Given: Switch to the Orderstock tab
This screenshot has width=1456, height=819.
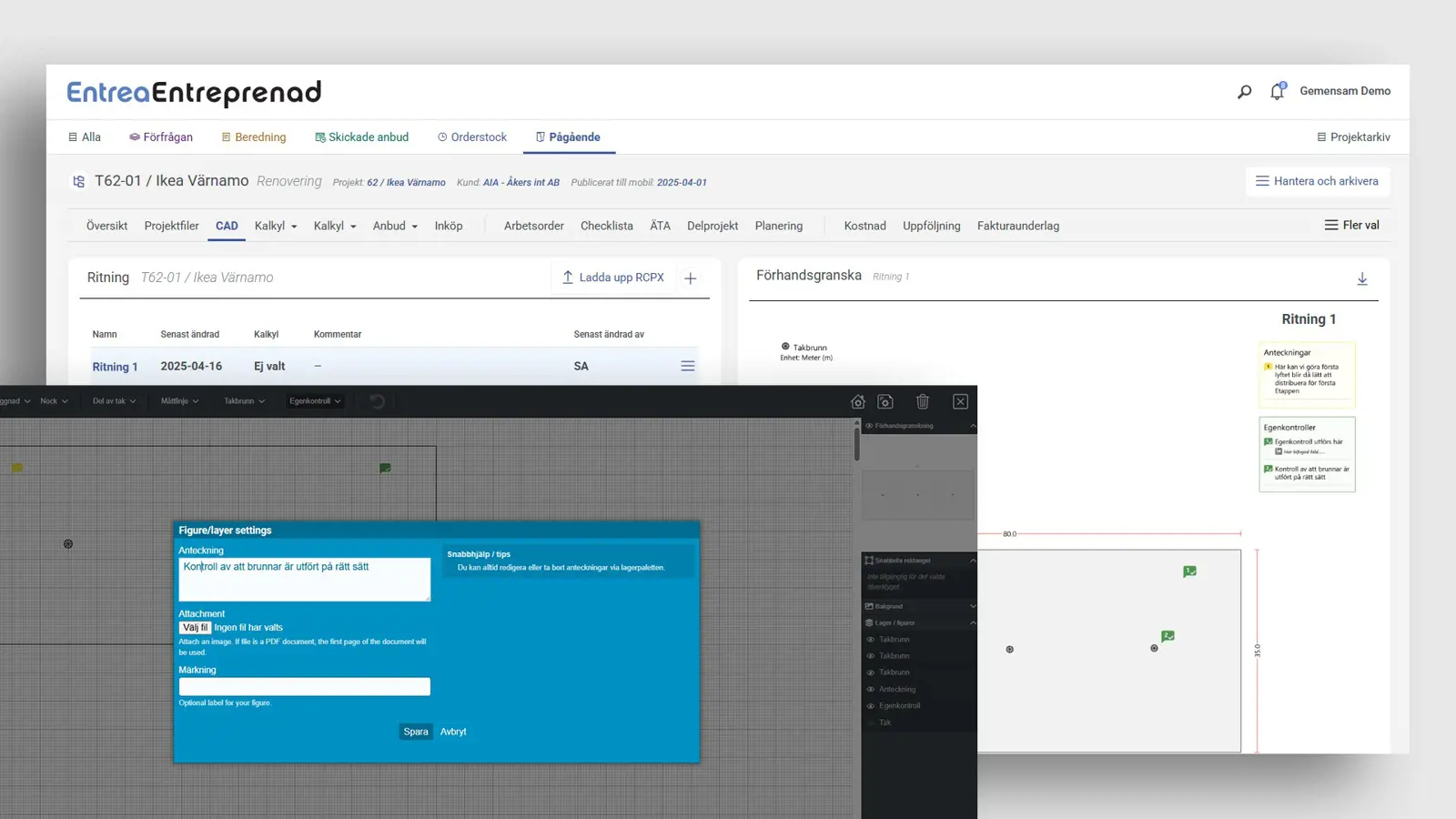Looking at the screenshot, I should (472, 137).
